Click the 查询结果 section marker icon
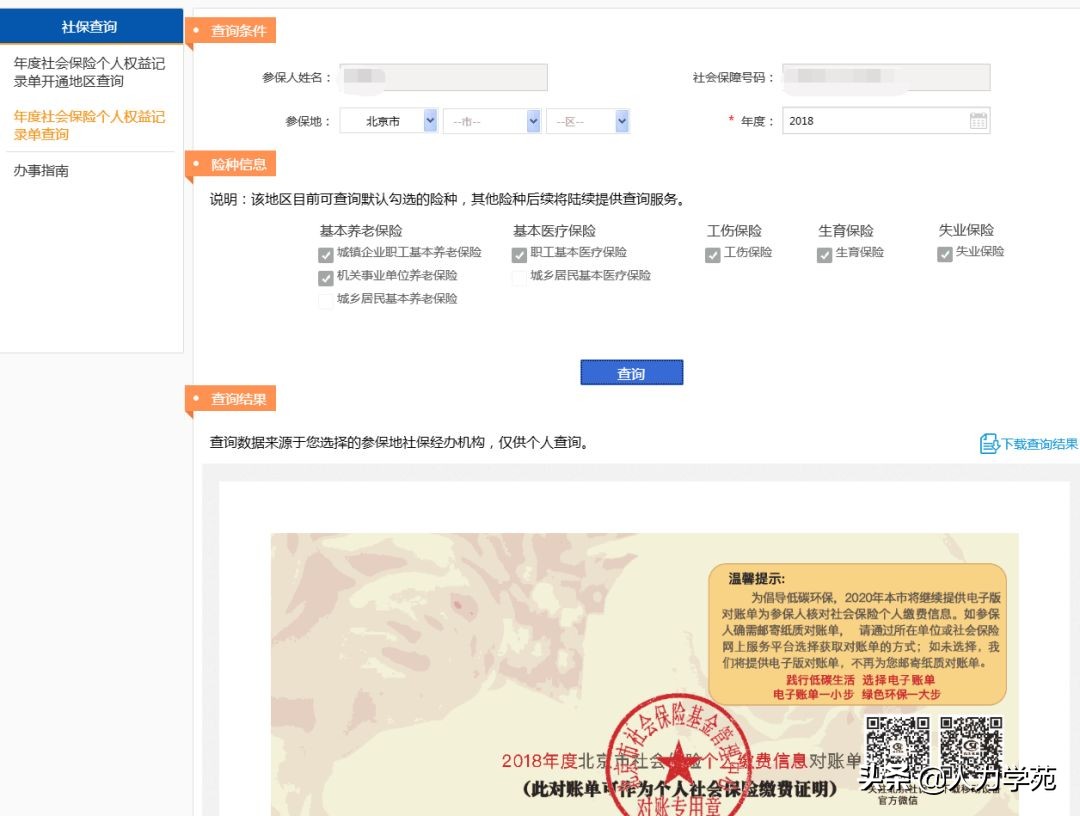Image resolution: width=1080 pixels, height=816 pixels. tap(196, 398)
